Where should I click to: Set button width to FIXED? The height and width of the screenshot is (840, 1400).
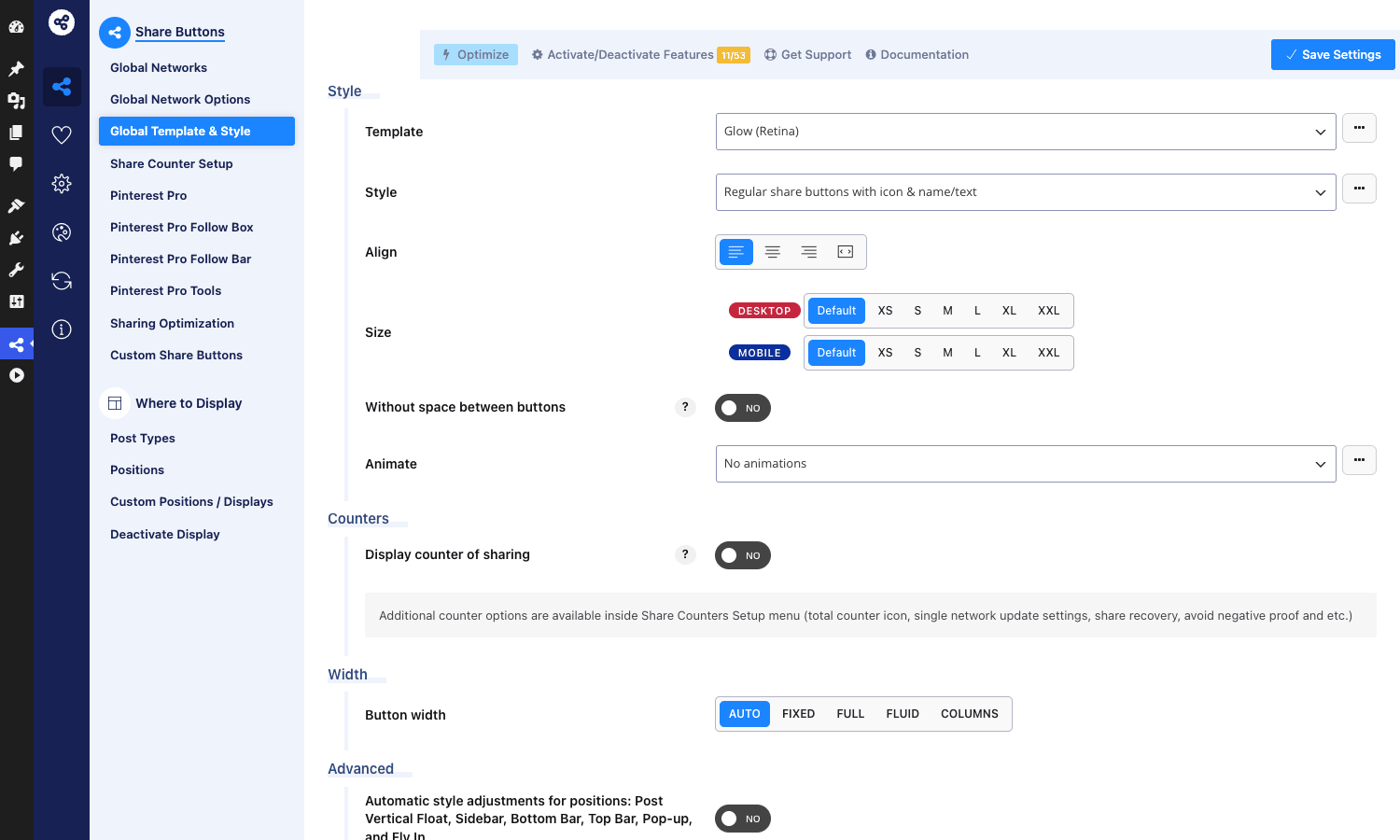798,714
